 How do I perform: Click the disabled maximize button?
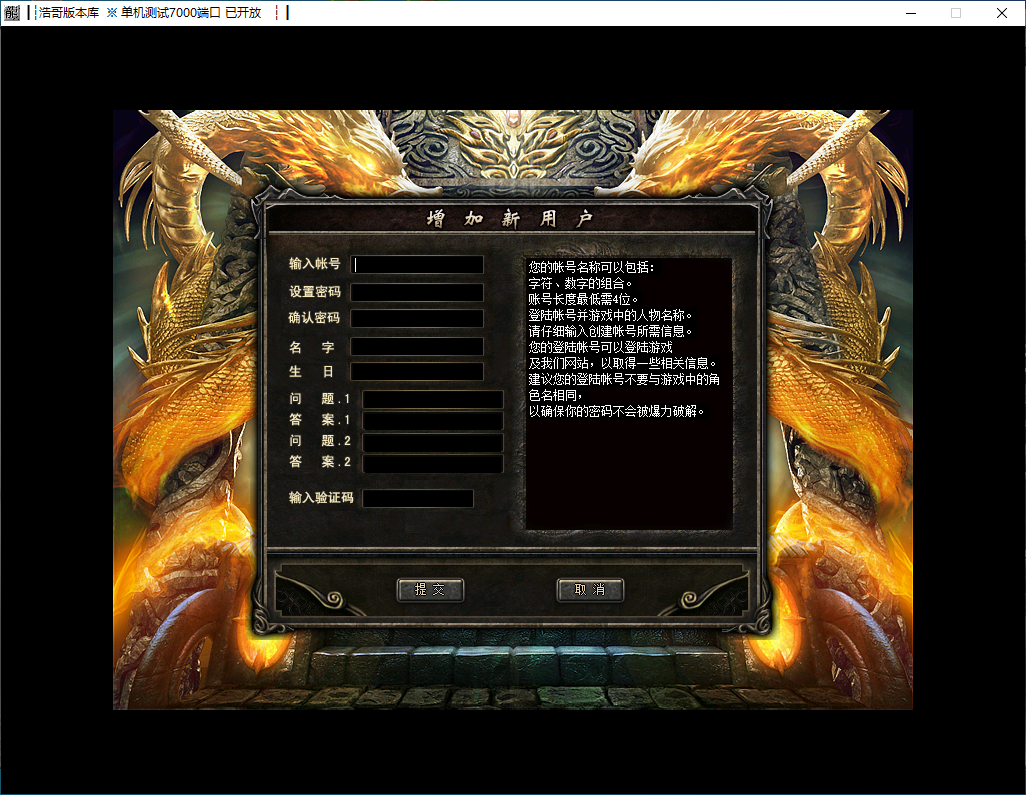(956, 13)
